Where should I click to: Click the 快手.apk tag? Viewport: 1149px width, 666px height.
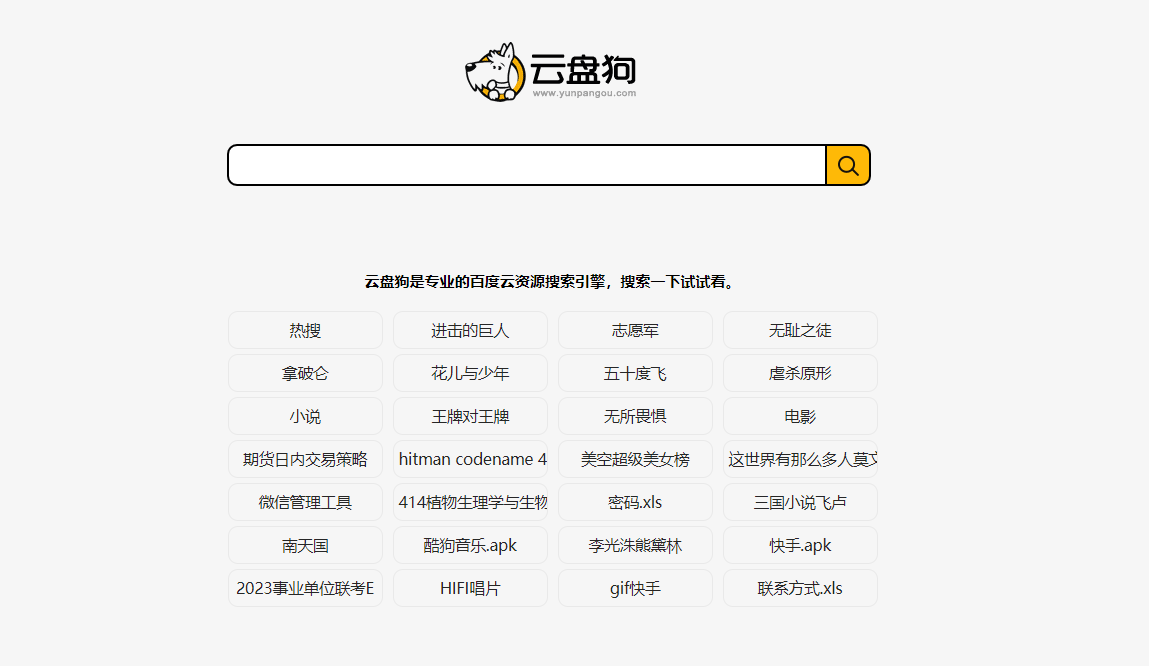pos(800,545)
